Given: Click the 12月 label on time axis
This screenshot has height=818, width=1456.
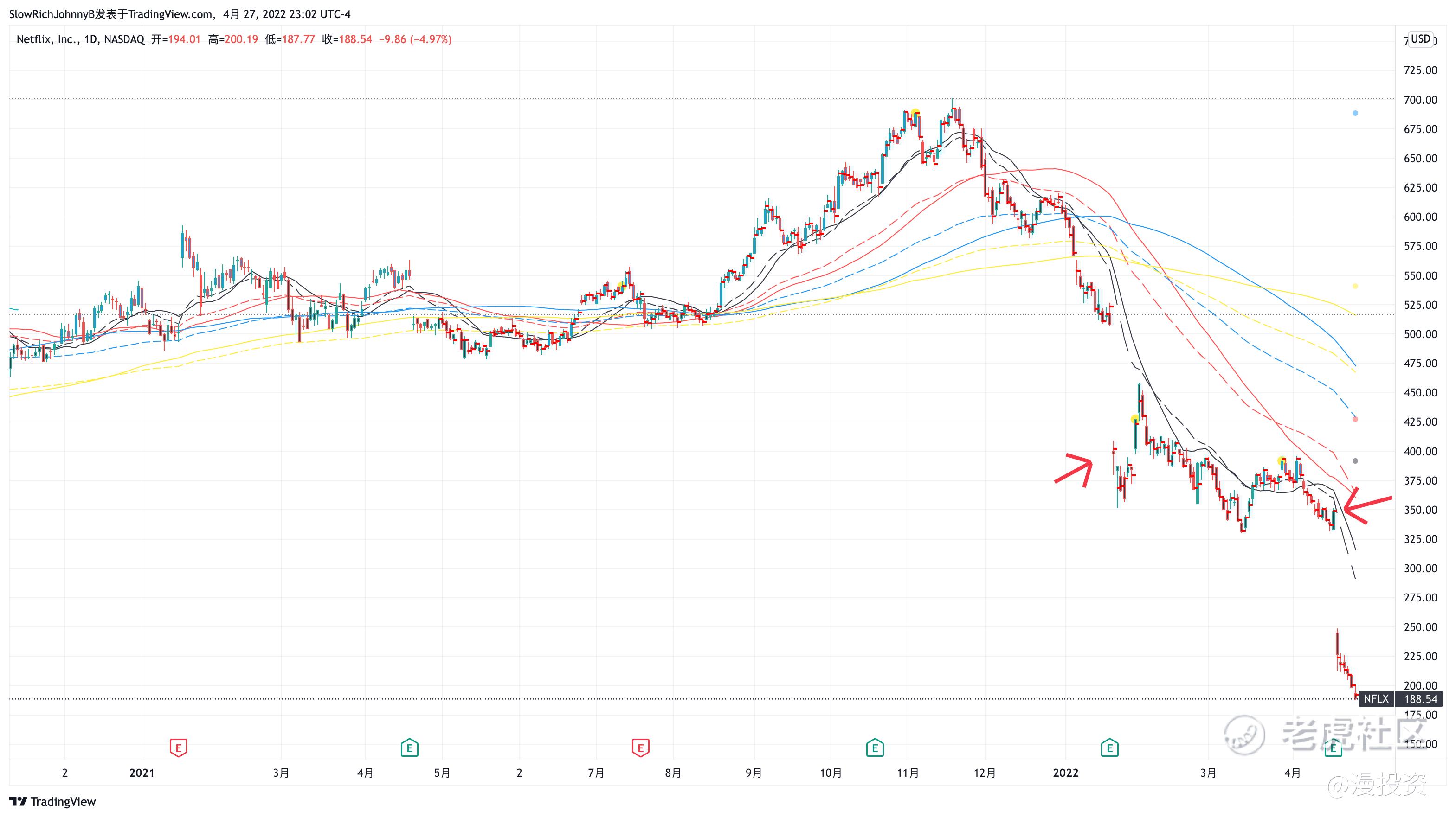Looking at the screenshot, I should pyautogui.click(x=985, y=773).
